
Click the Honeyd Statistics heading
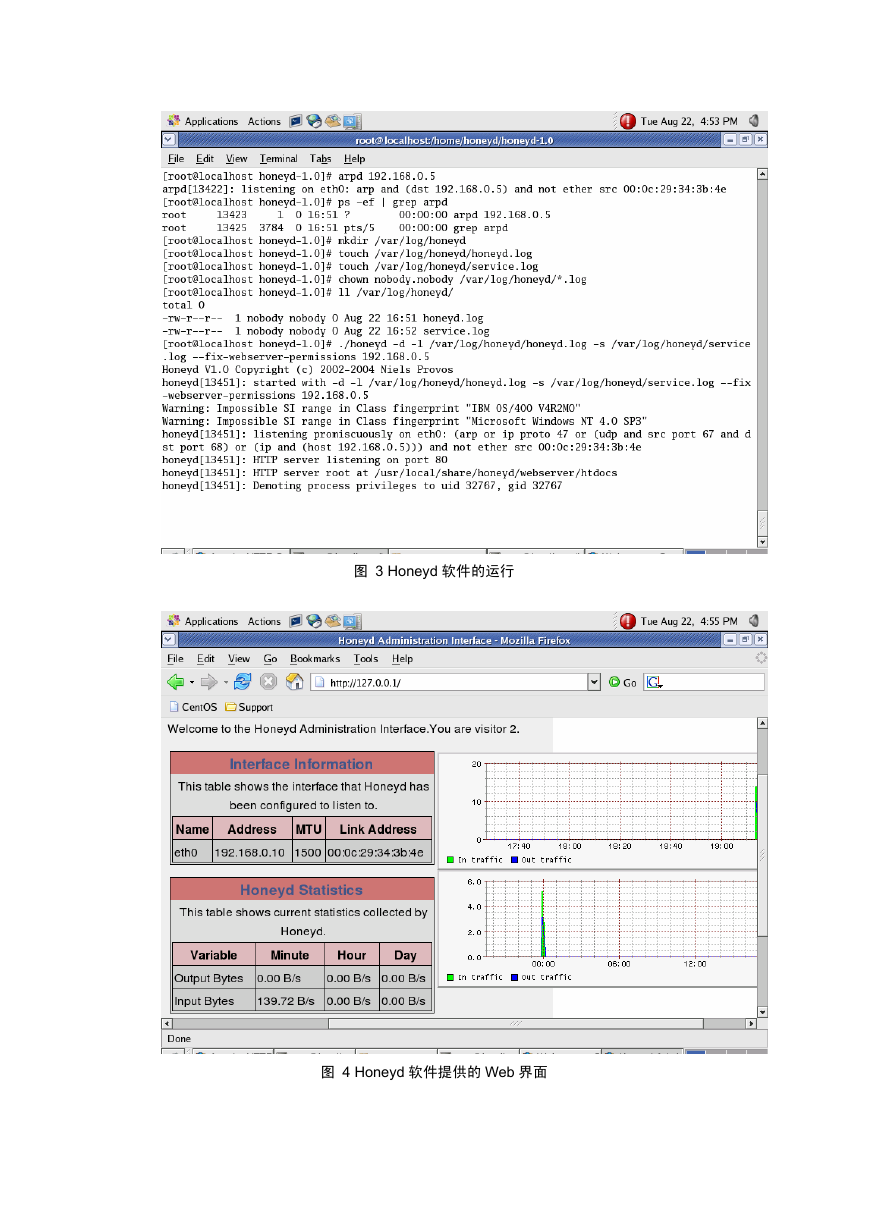coord(301,890)
